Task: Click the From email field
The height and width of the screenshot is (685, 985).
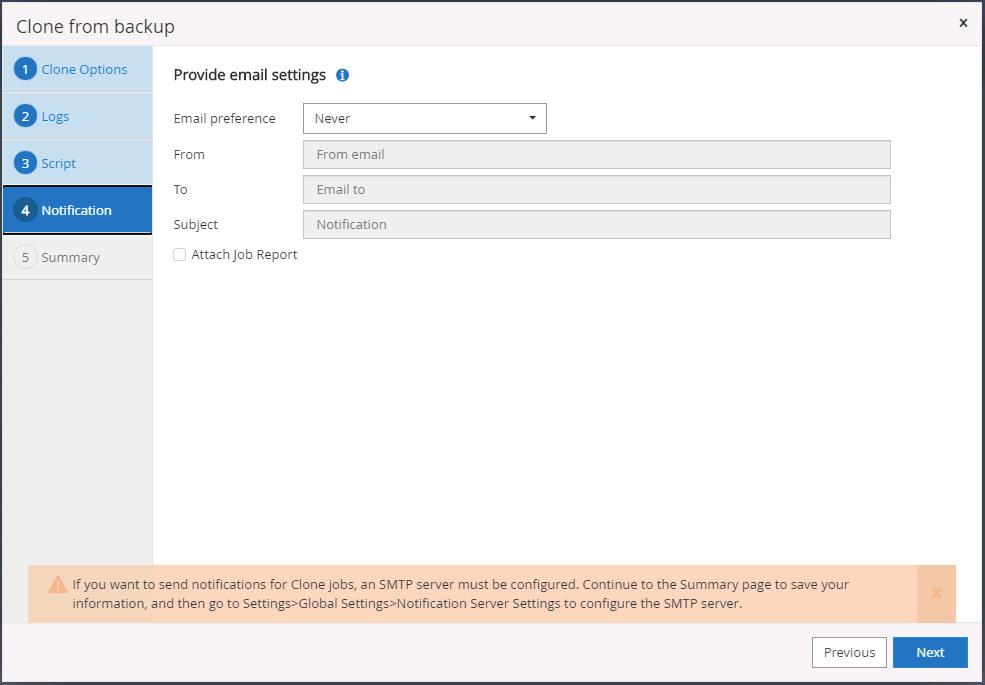Action: (x=596, y=154)
